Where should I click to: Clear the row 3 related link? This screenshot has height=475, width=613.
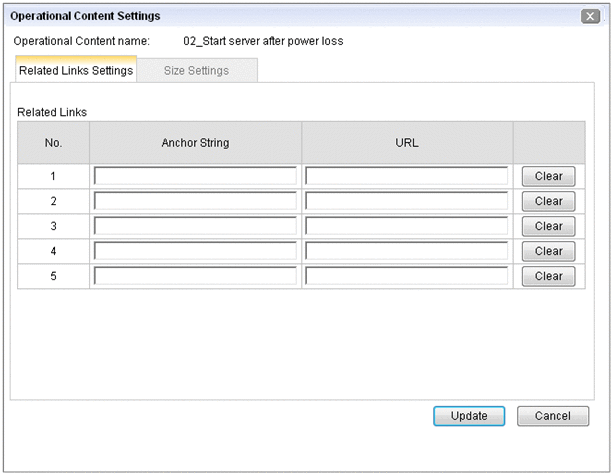click(x=548, y=226)
